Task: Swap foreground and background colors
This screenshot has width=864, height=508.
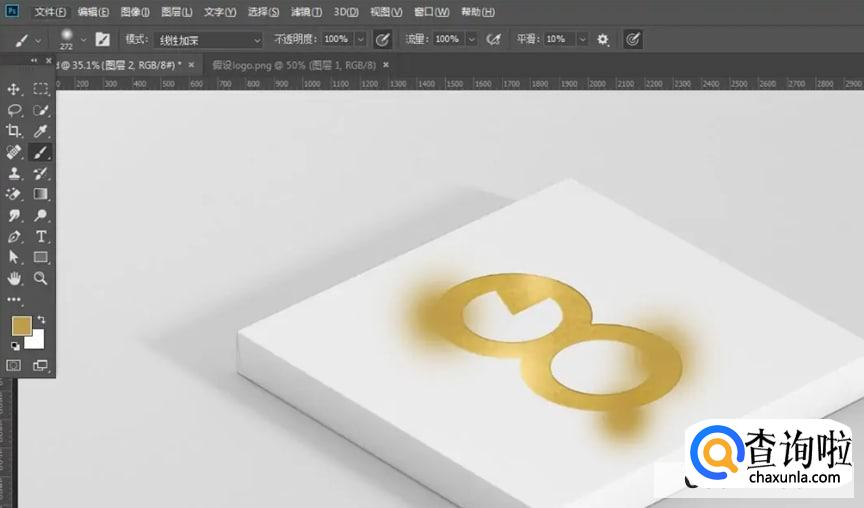Action: [x=41, y=319]
